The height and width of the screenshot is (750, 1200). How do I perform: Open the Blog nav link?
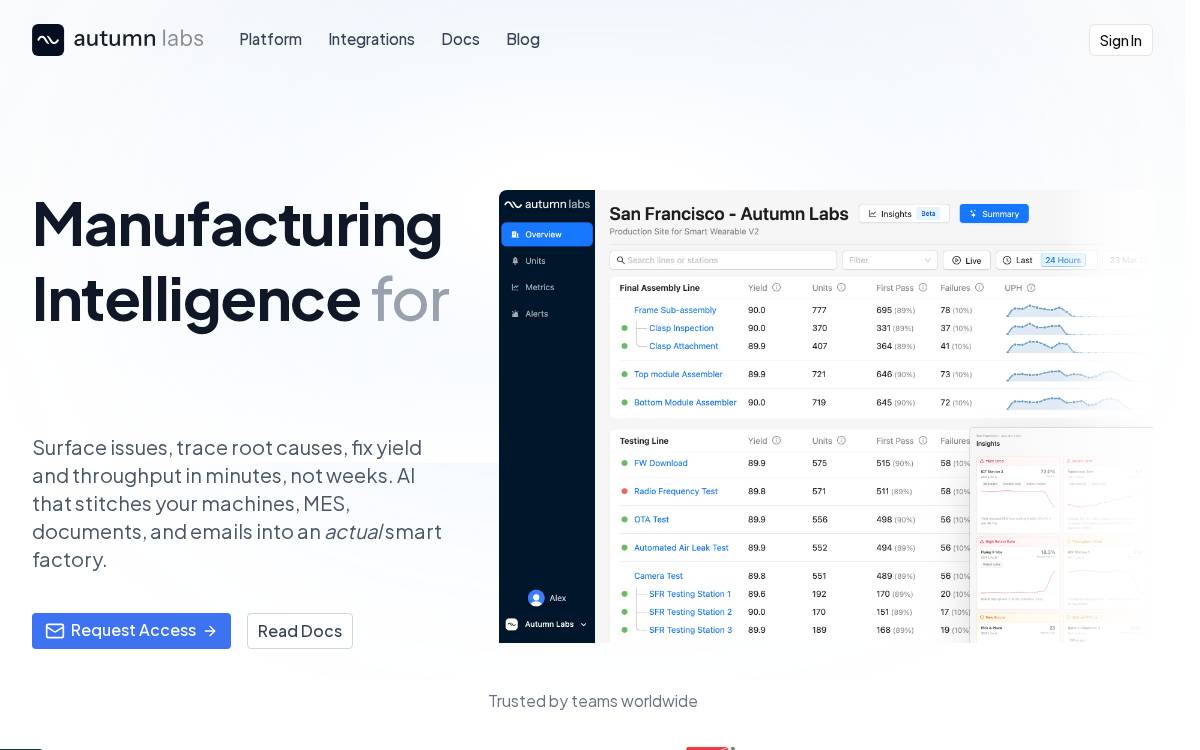pos(523,39)
